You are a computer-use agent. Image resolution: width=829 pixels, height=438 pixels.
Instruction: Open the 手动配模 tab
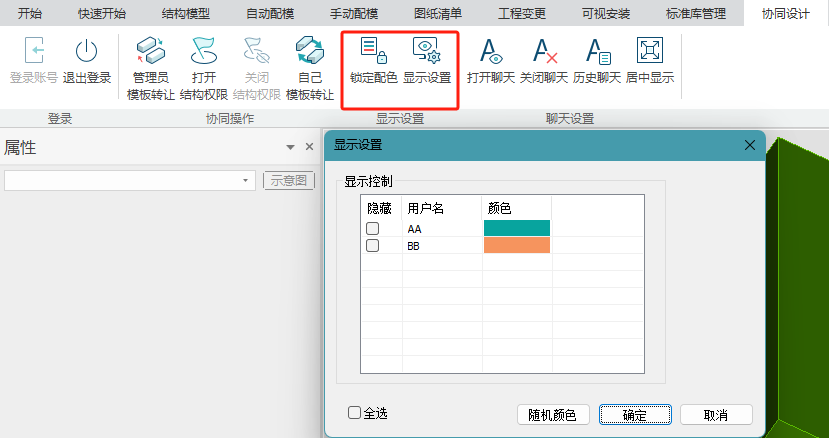click(354, 13)
